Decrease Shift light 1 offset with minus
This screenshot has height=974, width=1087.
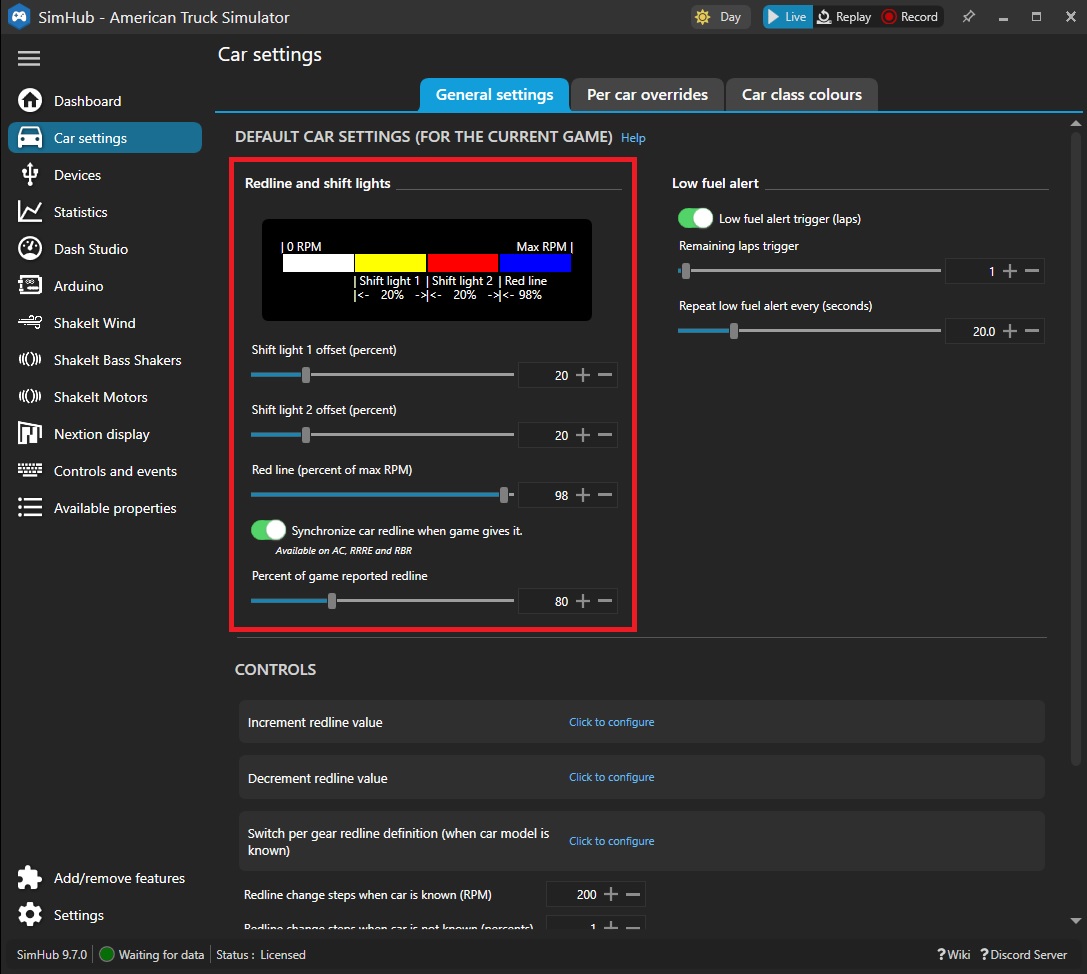click(x=605, y=375)
